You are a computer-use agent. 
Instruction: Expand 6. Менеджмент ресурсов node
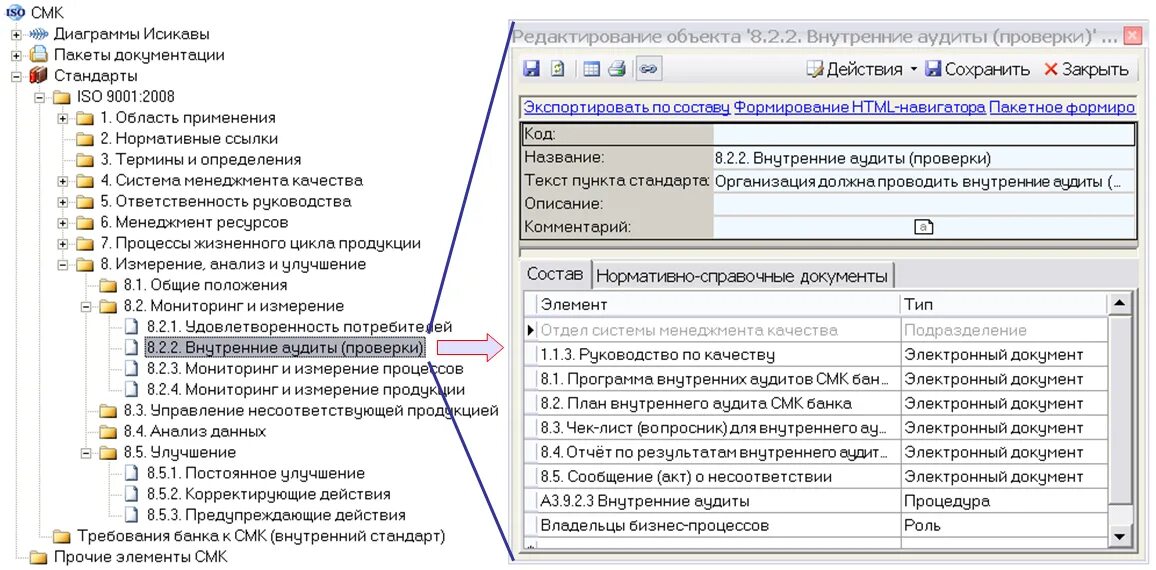point(63,223)
